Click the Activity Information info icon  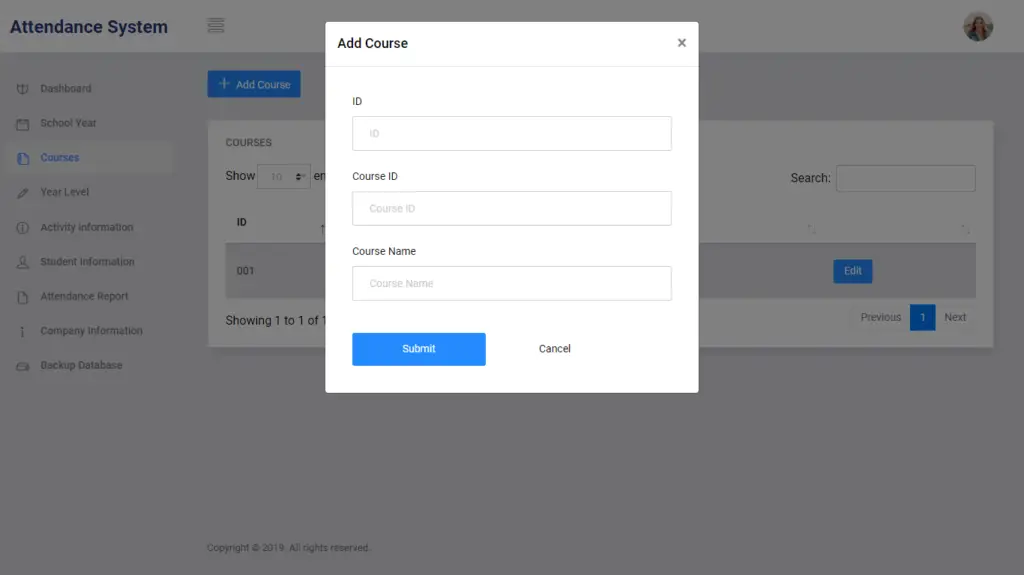click(23, 227)
